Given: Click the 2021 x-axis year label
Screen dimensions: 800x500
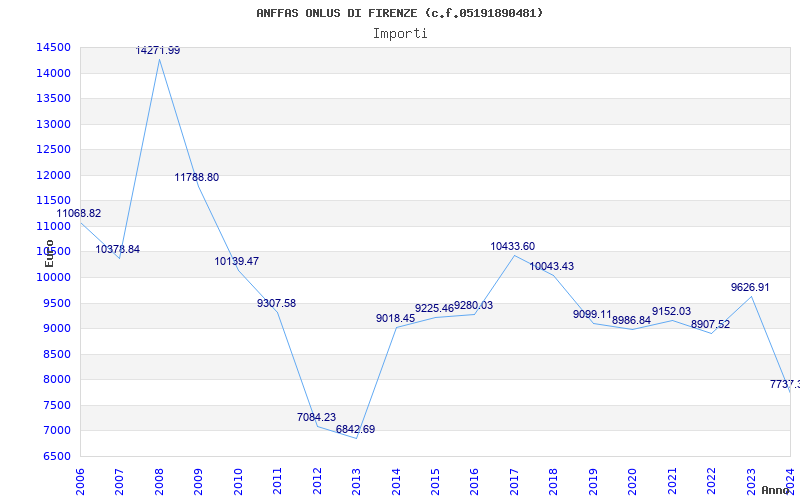Looking at the screenshot, I should [x=672, y=481].
